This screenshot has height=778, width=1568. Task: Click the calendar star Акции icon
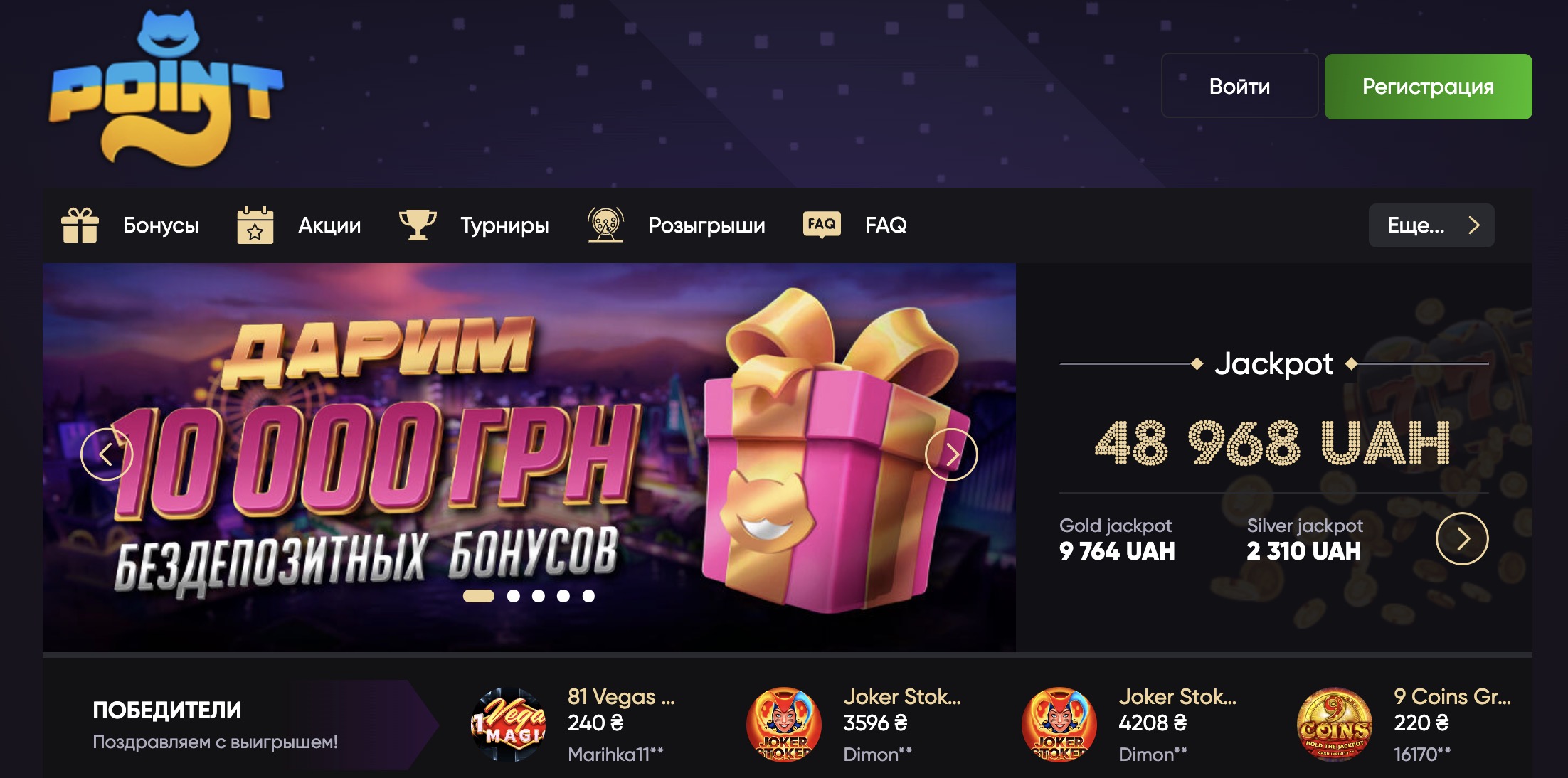[255, 225]
